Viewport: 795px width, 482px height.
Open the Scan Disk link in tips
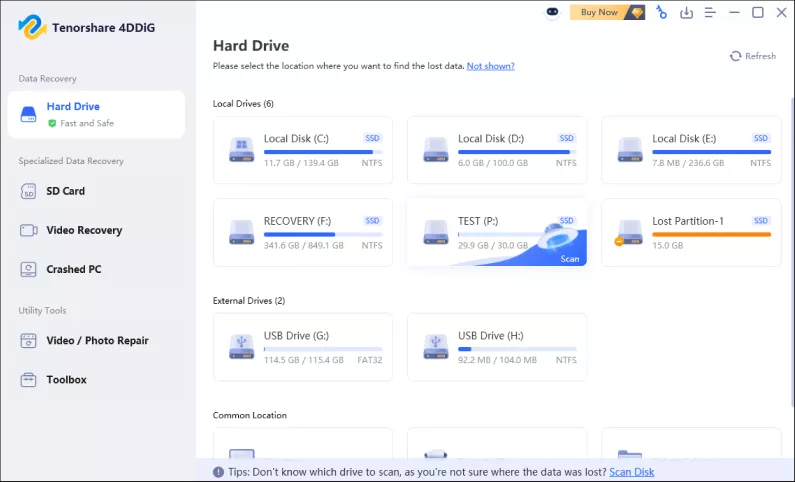pos(631,472)
